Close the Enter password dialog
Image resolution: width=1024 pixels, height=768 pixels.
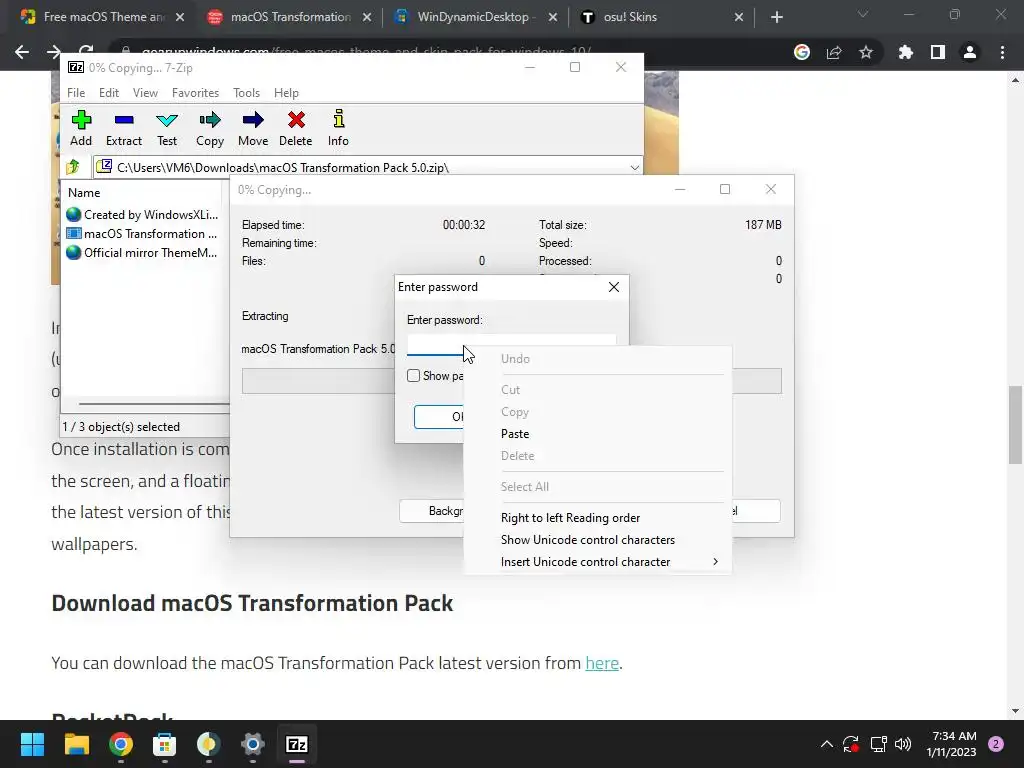pyautogui.click(x=614, y=287)
